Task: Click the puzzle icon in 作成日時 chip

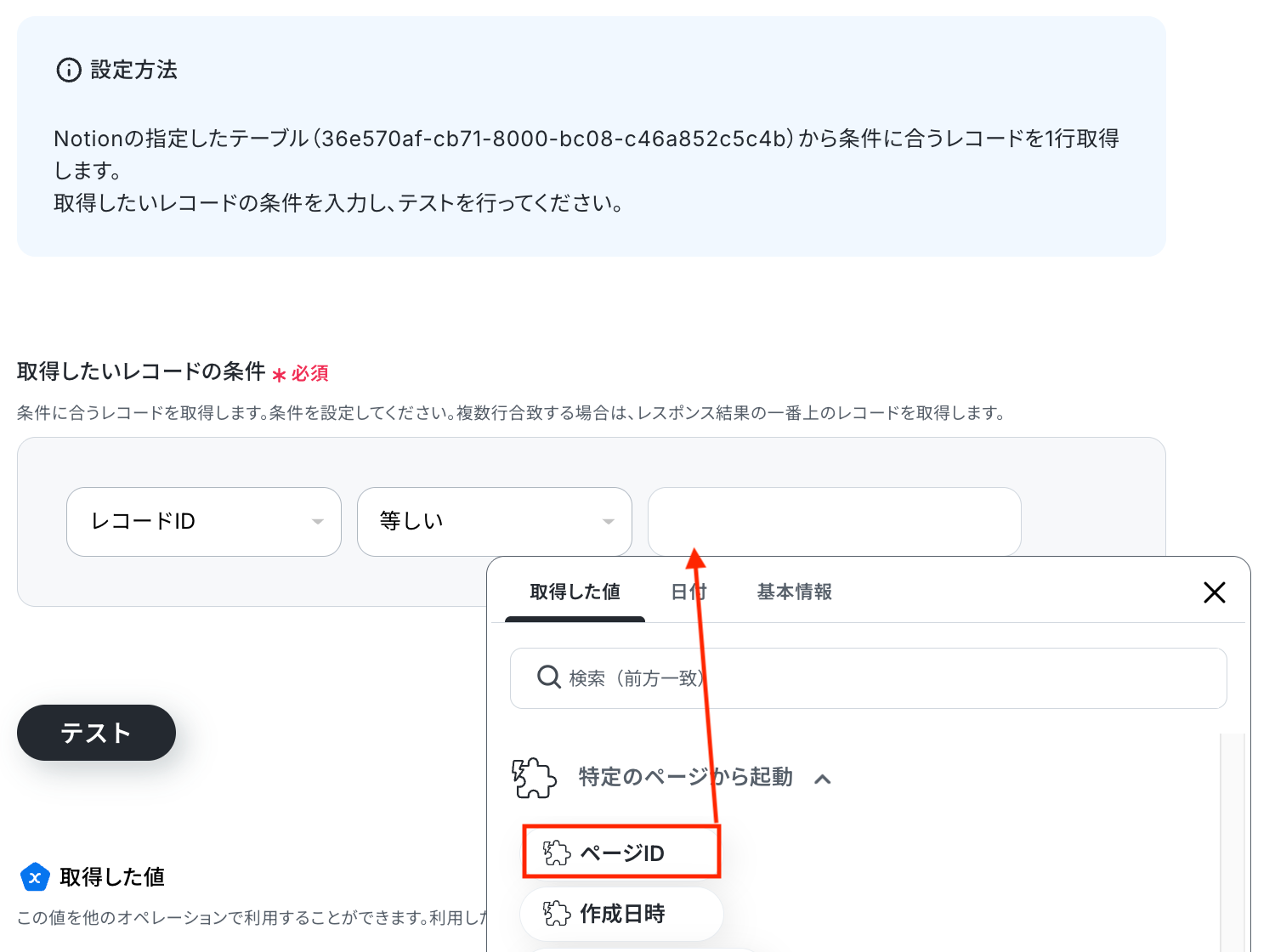Action: (x=557, y=914)
